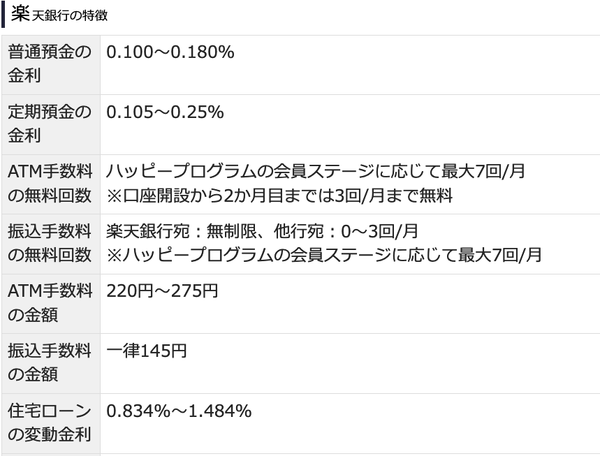Click the 220円 minimum ATM fee
This screenshot has width=600, height=456.
[129, 292]
